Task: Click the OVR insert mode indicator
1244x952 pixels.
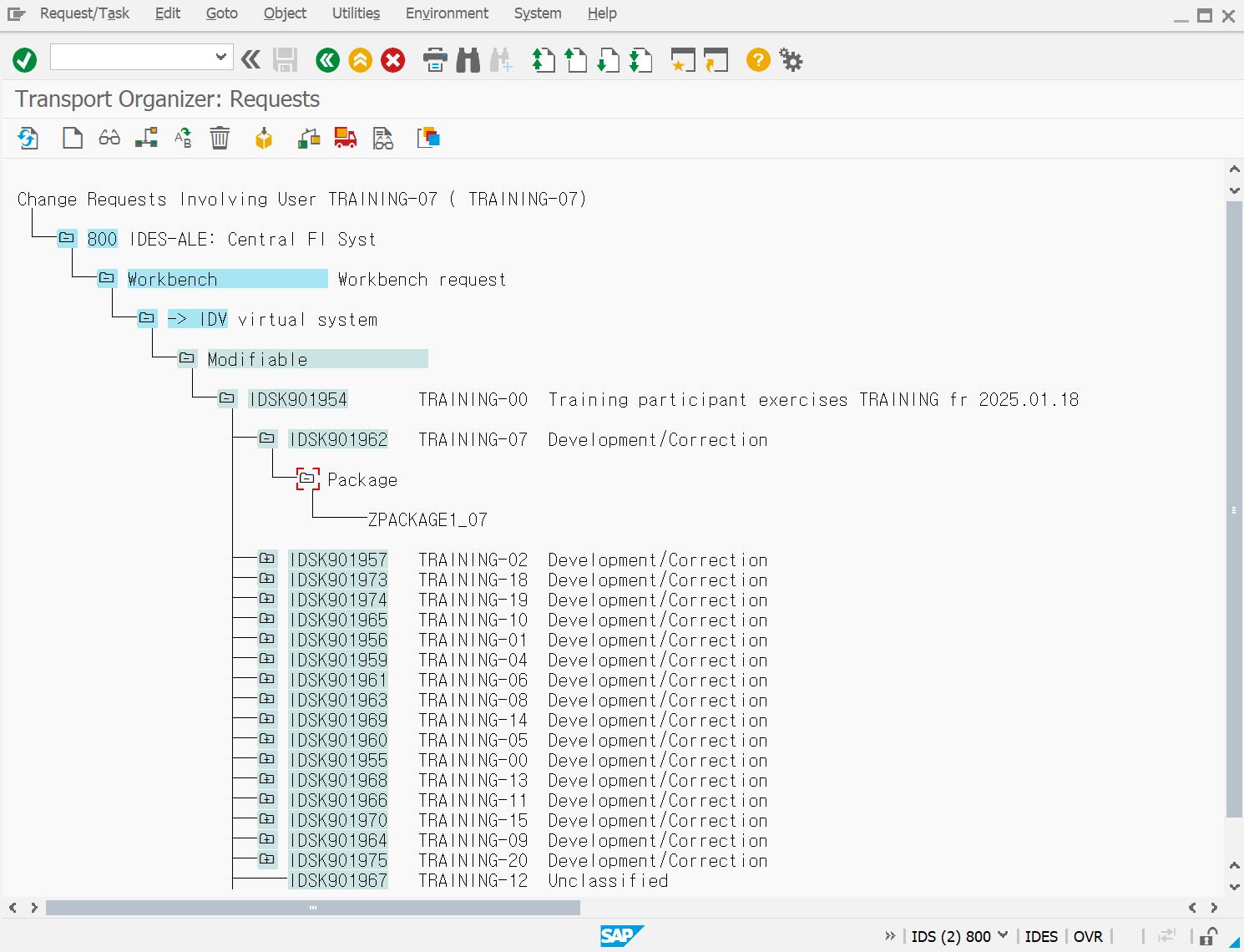Action: click(1088, 936)
